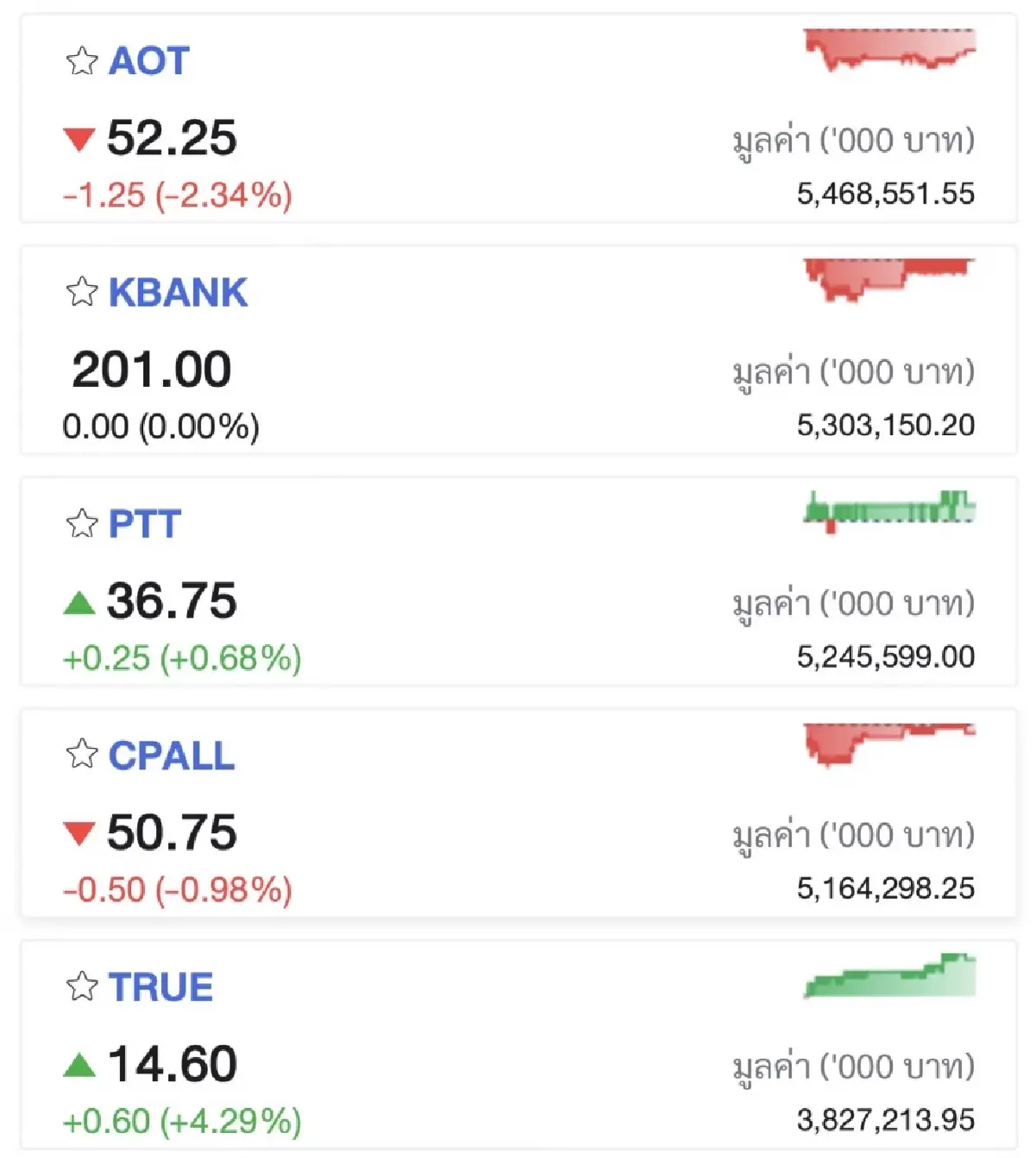Open the CPALL red sparkline chart
The width and height of the screenshot is (1036, 1158).
click(x=888, y=743)
